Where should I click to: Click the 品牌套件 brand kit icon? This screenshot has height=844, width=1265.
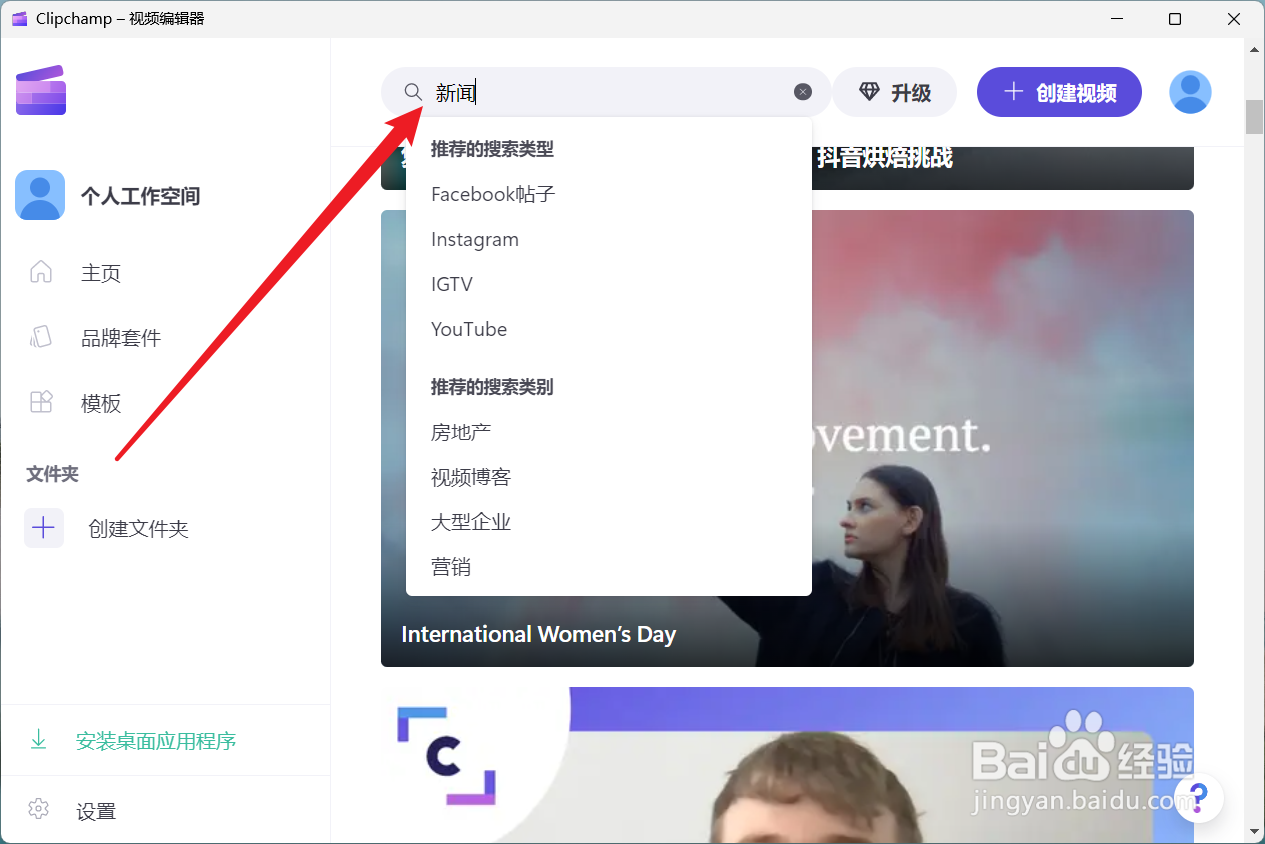41,337
